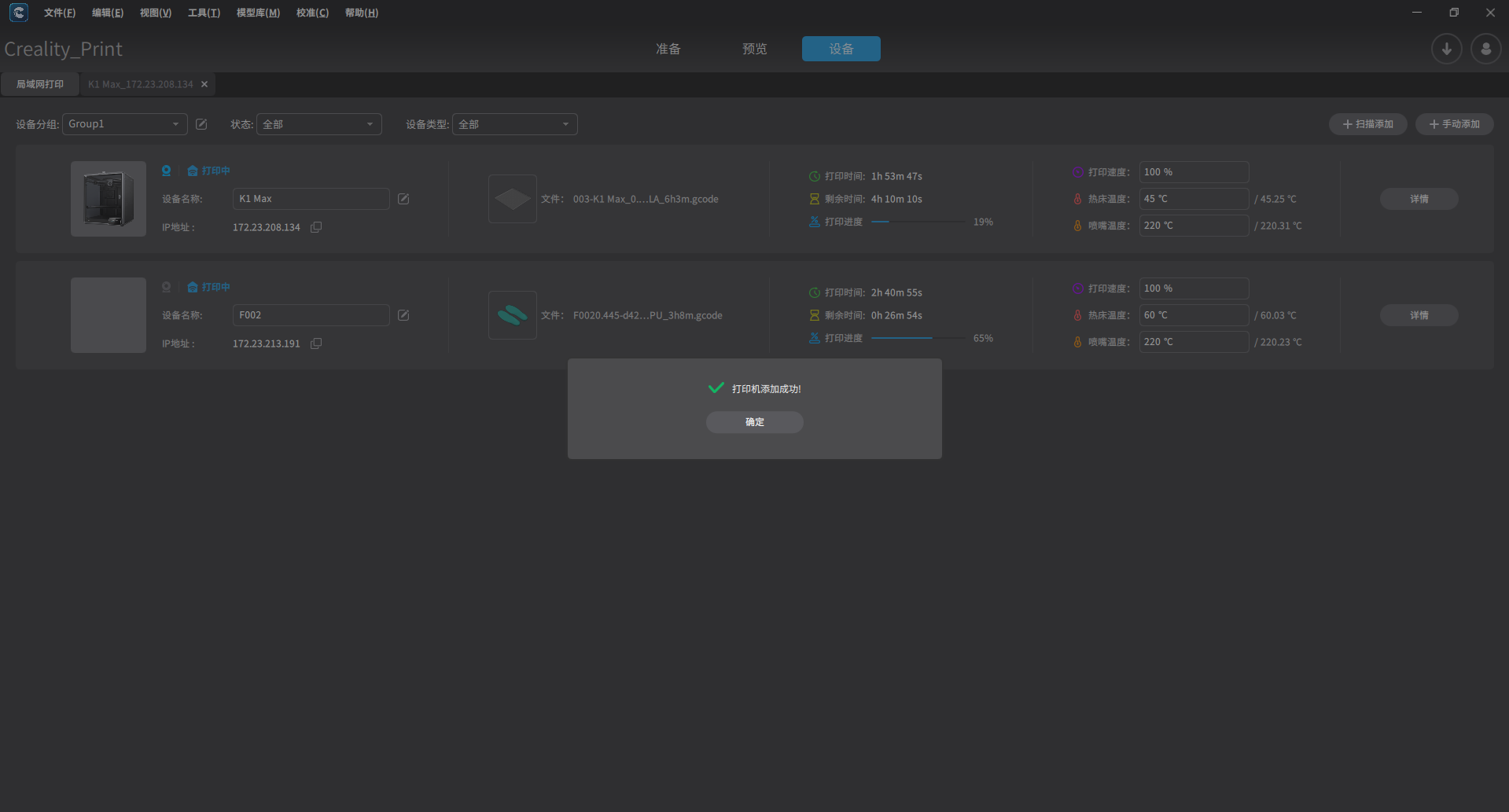Open the user account profile icon
Viewport: 1509px width, 812px height.
coord(1485,49)
